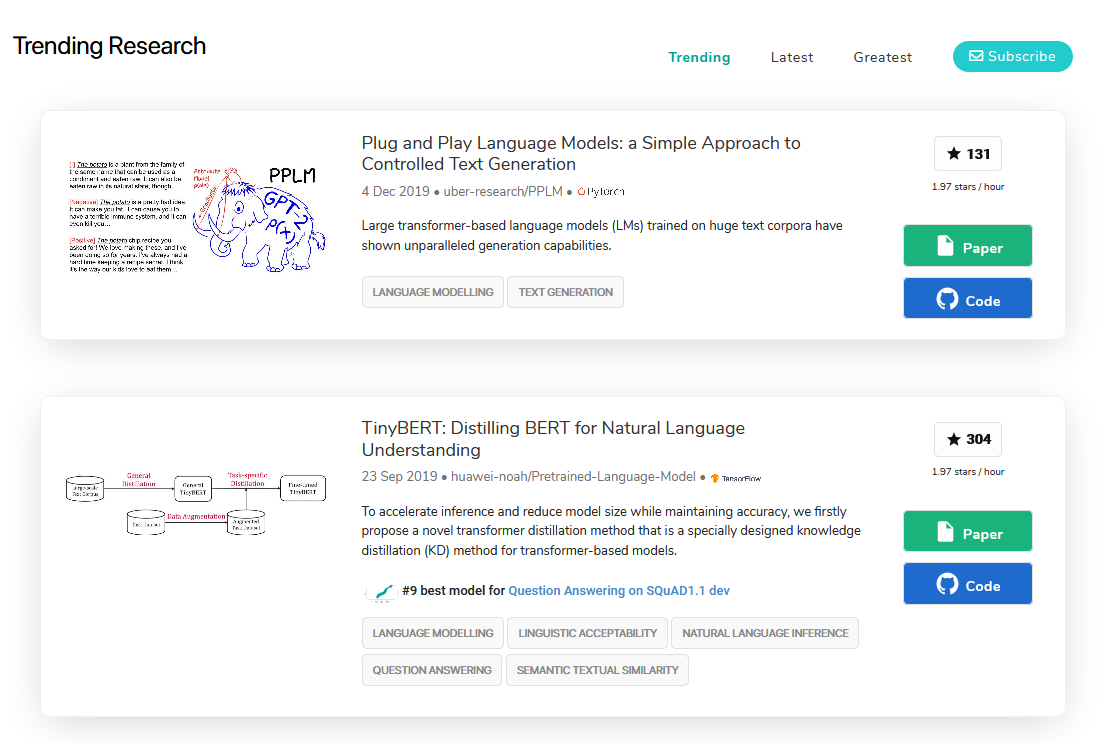
Task: Select the LINGUISTIC ACCEPTABILITY tag
Action: (587, 633)
